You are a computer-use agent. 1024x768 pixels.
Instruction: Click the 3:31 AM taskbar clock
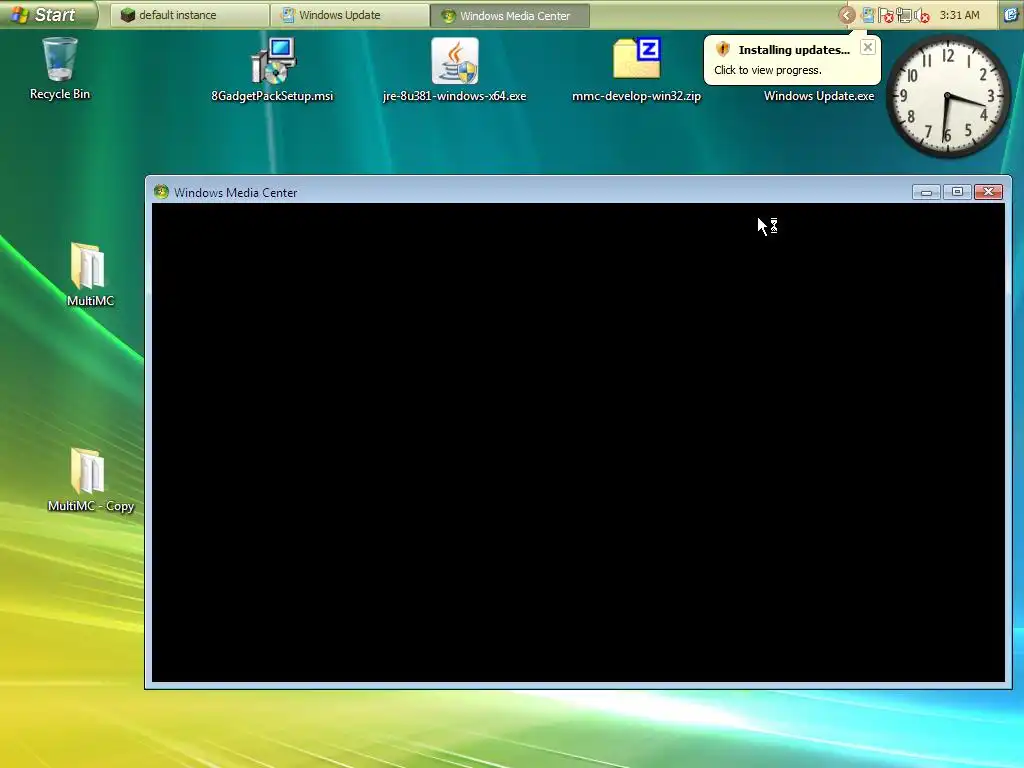959,15
